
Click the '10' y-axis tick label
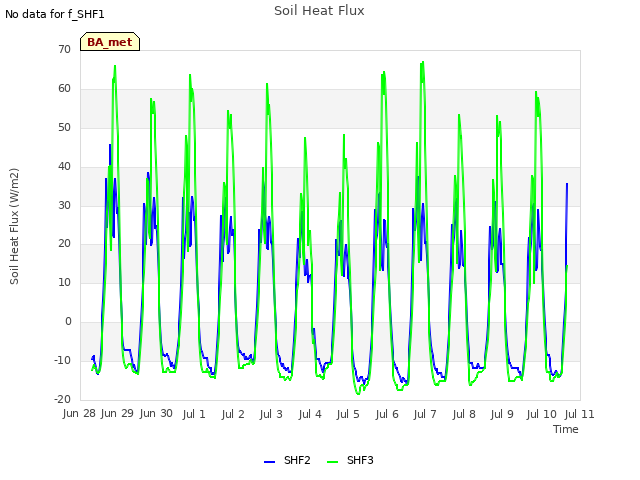[64, 282]
